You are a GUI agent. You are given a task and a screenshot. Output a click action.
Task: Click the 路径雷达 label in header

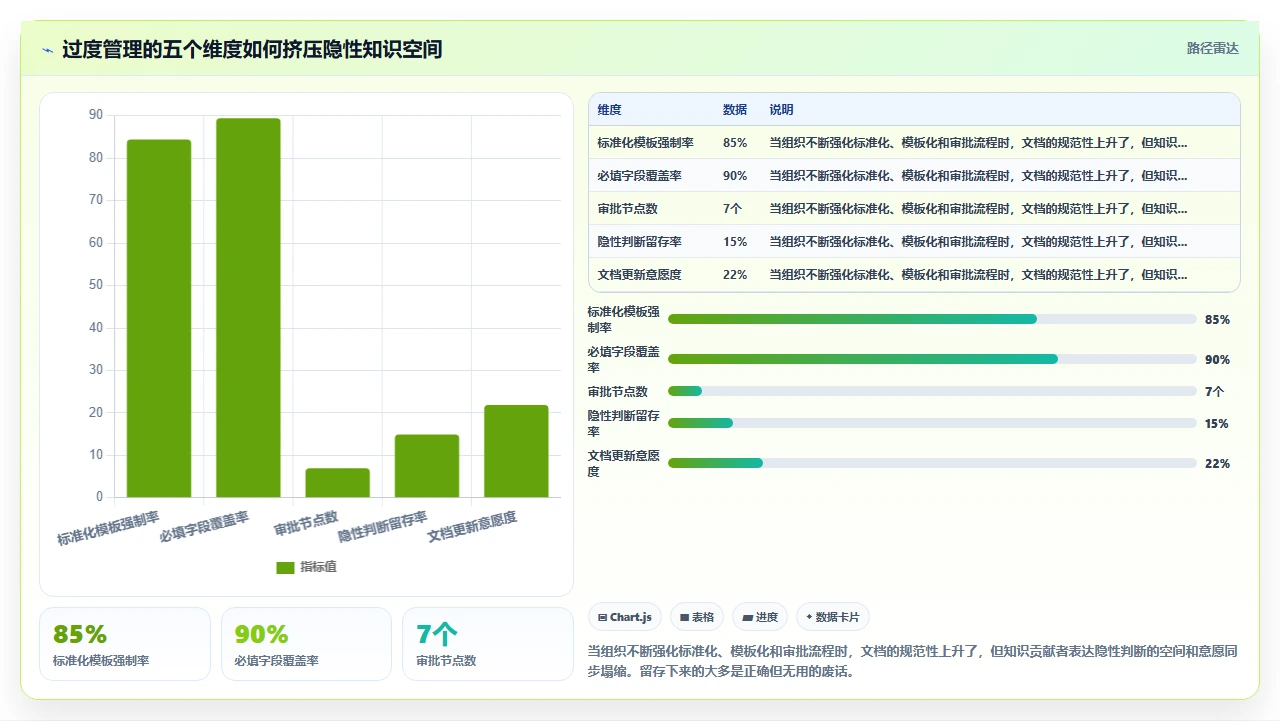(x=1212, y=48)
